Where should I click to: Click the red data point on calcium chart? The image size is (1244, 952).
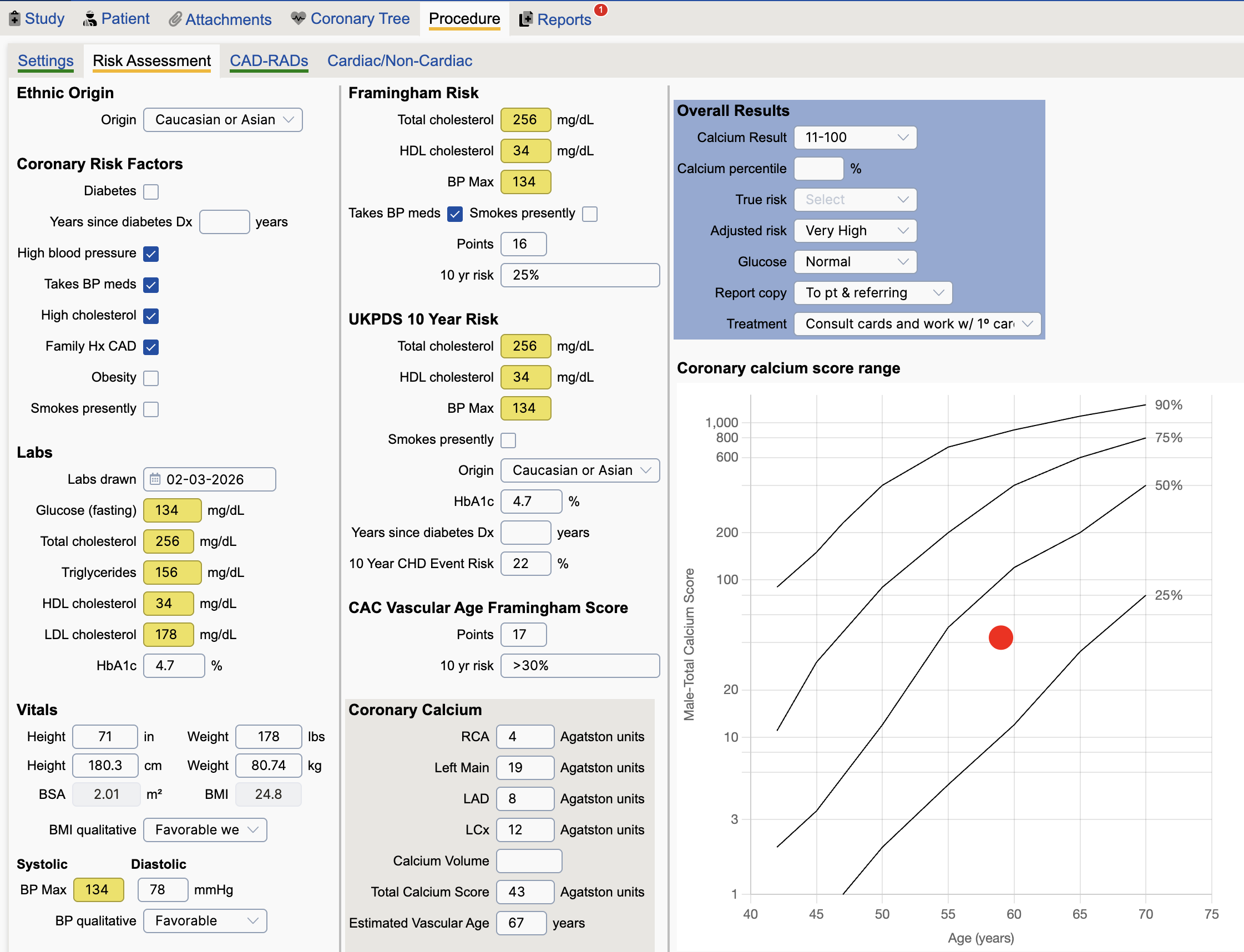1000,637
